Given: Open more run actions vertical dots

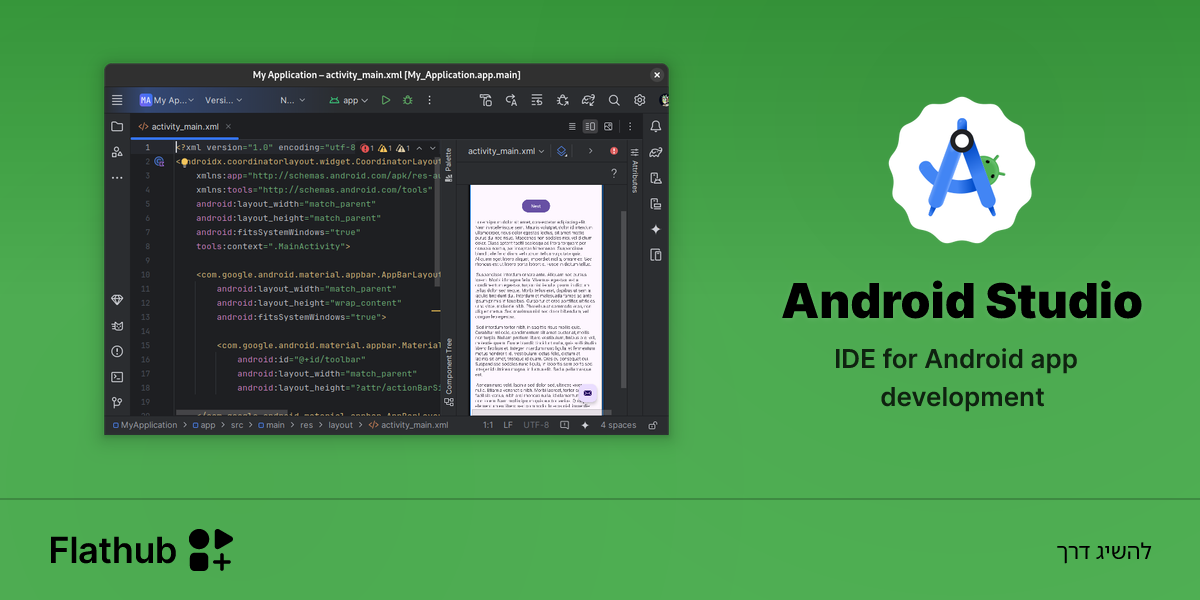Looking at the screenshot, I should (x=430, y=100).
